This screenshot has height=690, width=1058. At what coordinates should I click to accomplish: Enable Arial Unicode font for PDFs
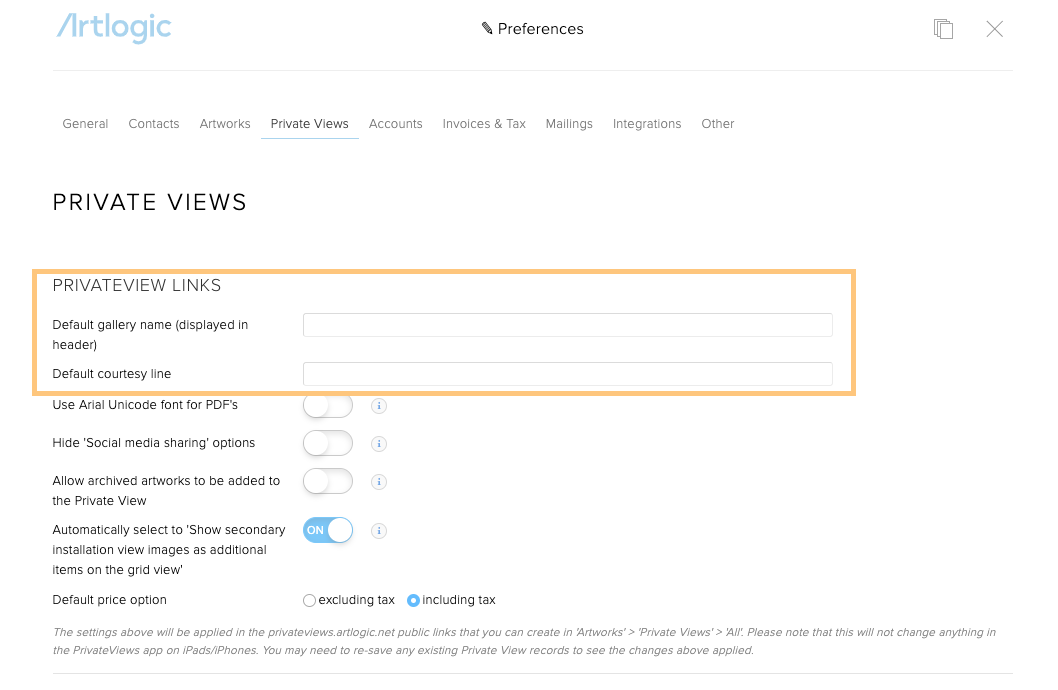point(328,406)
